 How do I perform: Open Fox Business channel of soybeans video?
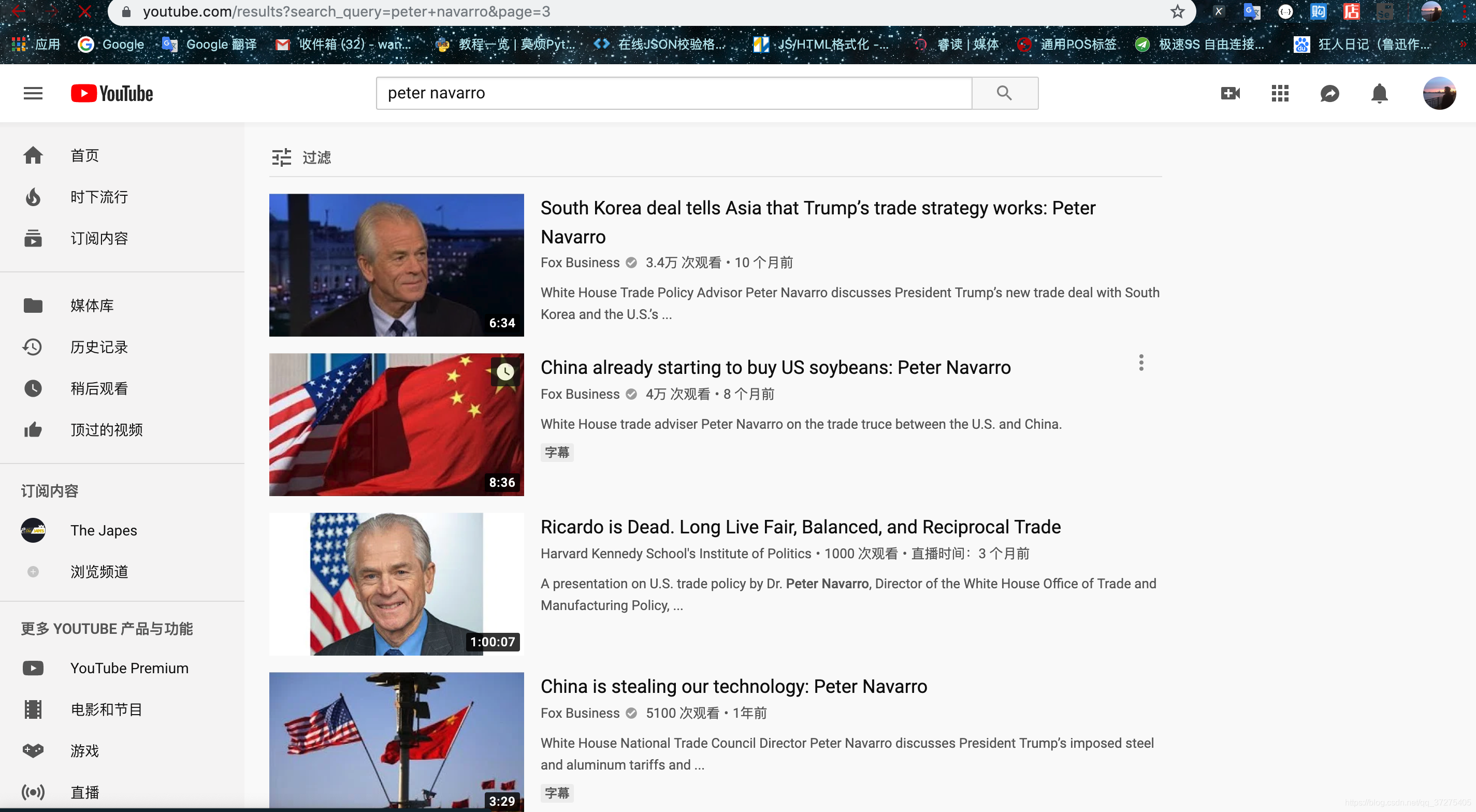coord(580,394)
